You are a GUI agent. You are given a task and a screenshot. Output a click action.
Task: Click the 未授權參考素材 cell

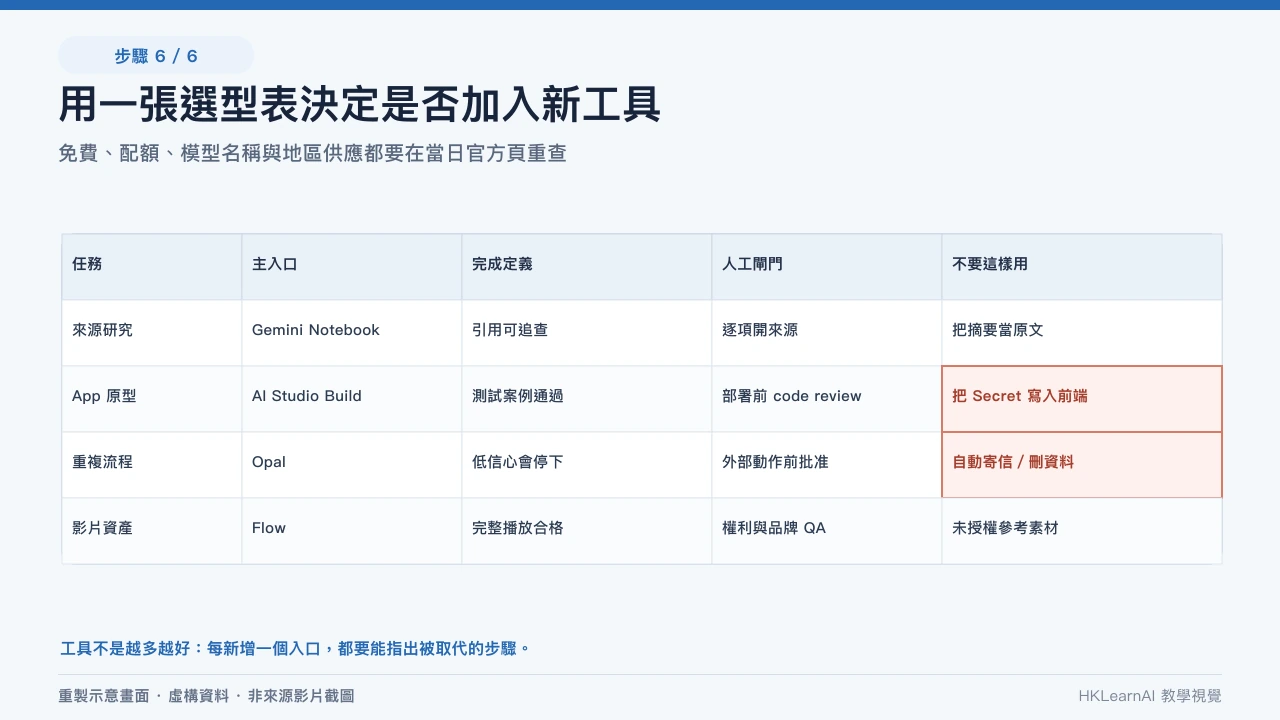click(1082, 531)
